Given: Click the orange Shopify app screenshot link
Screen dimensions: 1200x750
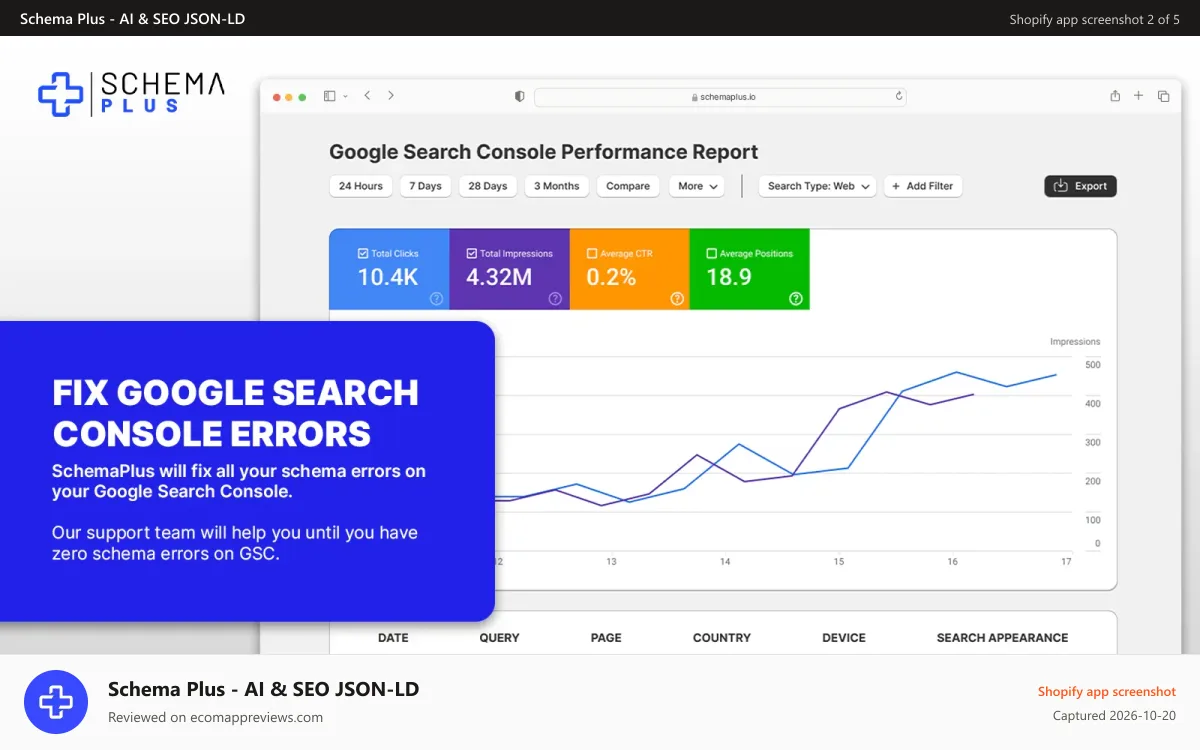Looking at the screenshot, I should pyautogui.click(x=1106, y=692).
